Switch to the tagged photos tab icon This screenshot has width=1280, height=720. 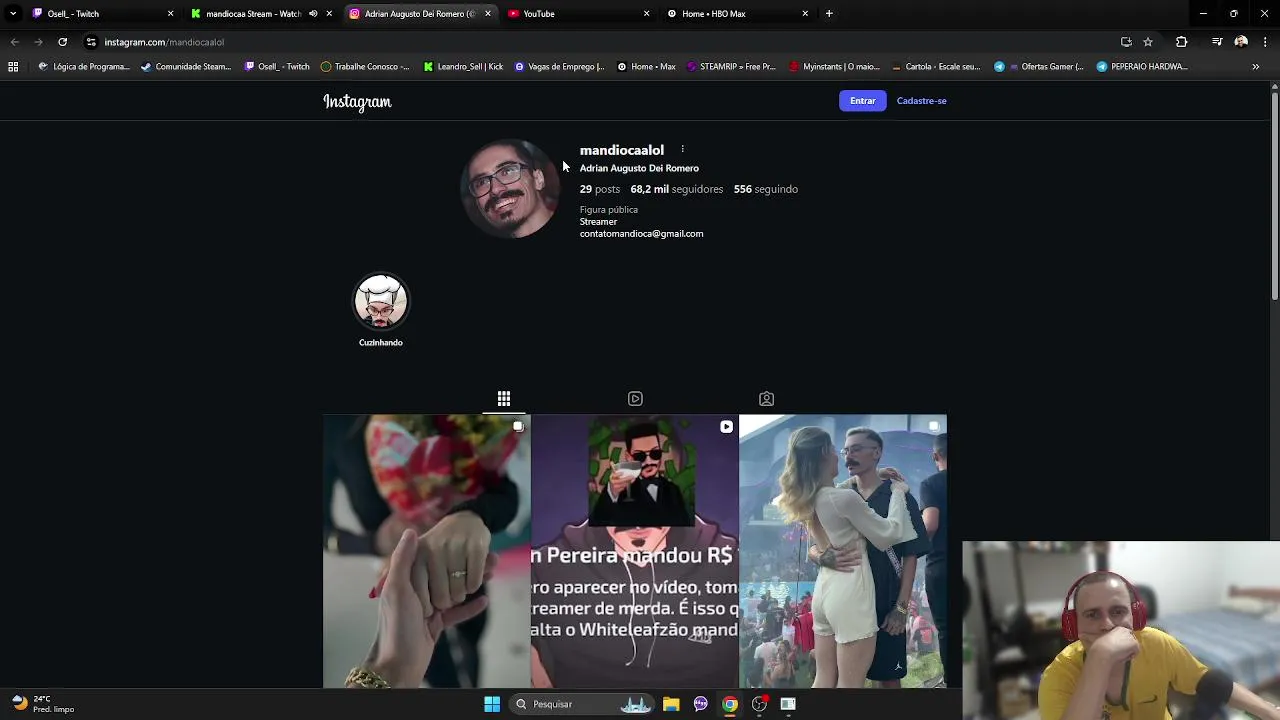click(x=766, y=398)
